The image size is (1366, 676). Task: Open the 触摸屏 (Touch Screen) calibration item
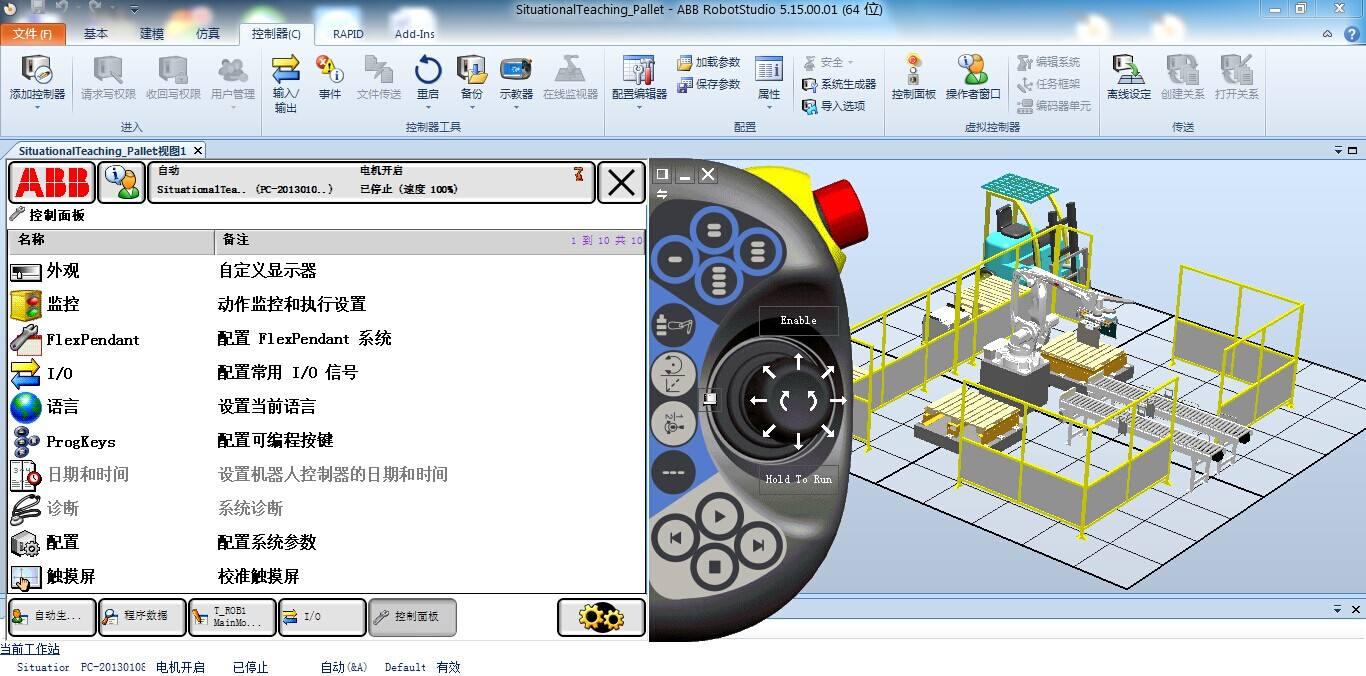point(326,576)
